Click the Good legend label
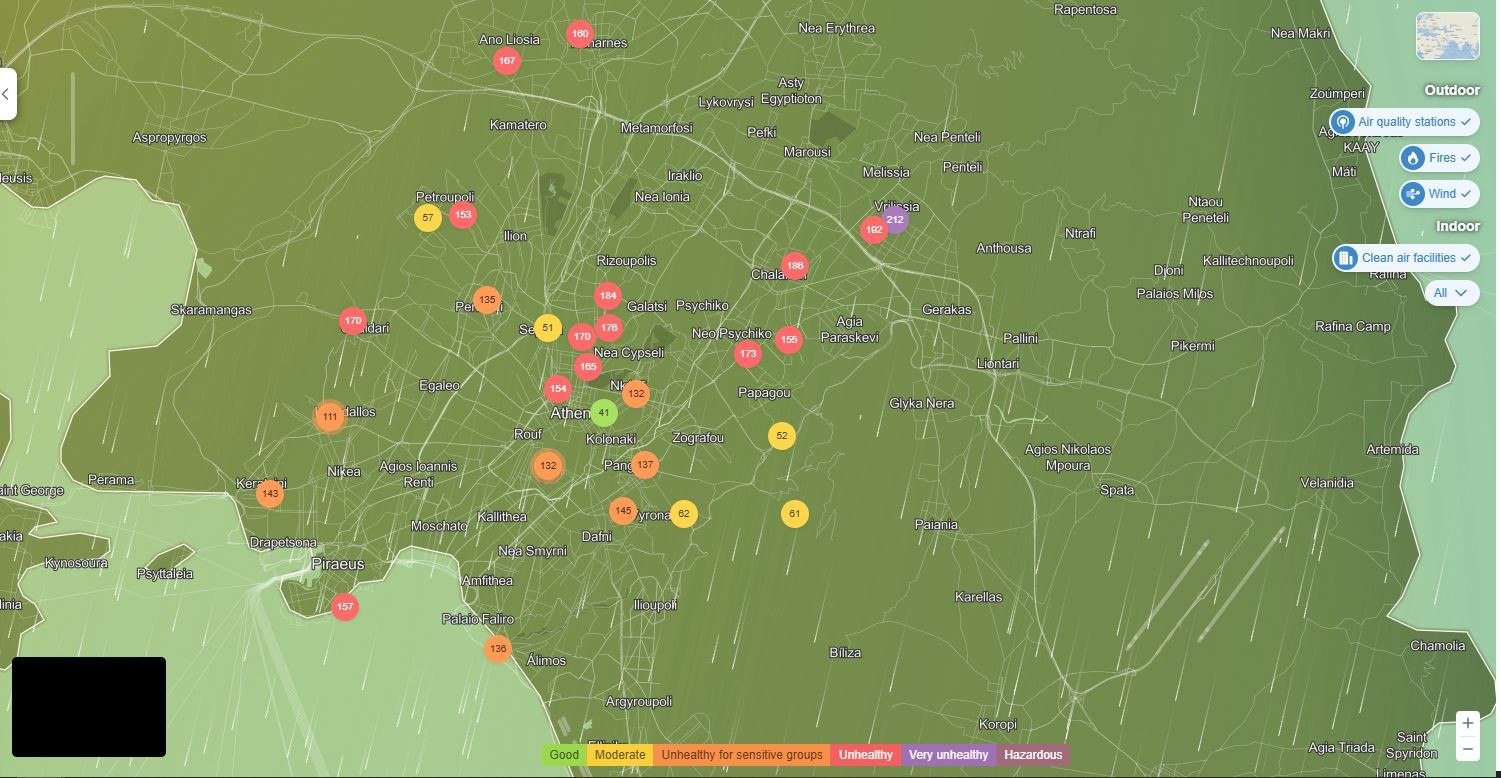 tap(564, 755)
